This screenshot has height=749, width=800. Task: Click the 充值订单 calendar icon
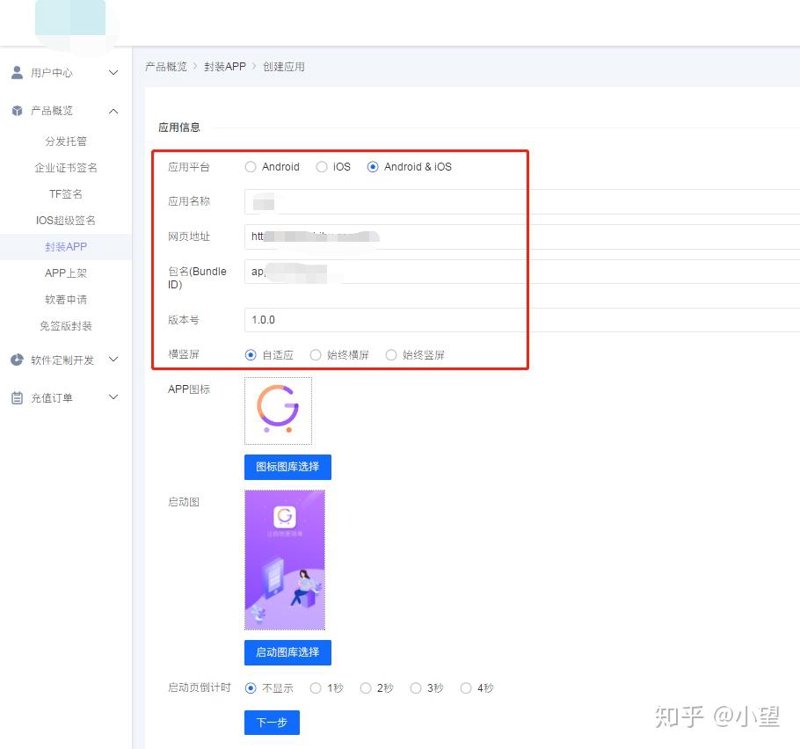[x=17, y=398]
